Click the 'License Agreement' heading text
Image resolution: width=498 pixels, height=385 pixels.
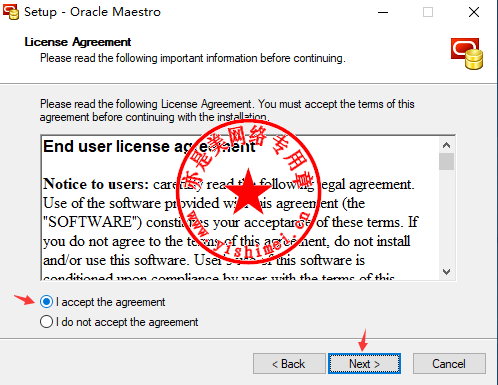[78, 42]
